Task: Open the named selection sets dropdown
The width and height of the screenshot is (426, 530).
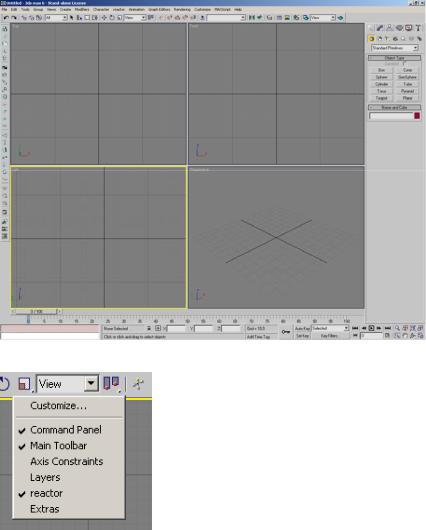Action: [x=226, y=18]
